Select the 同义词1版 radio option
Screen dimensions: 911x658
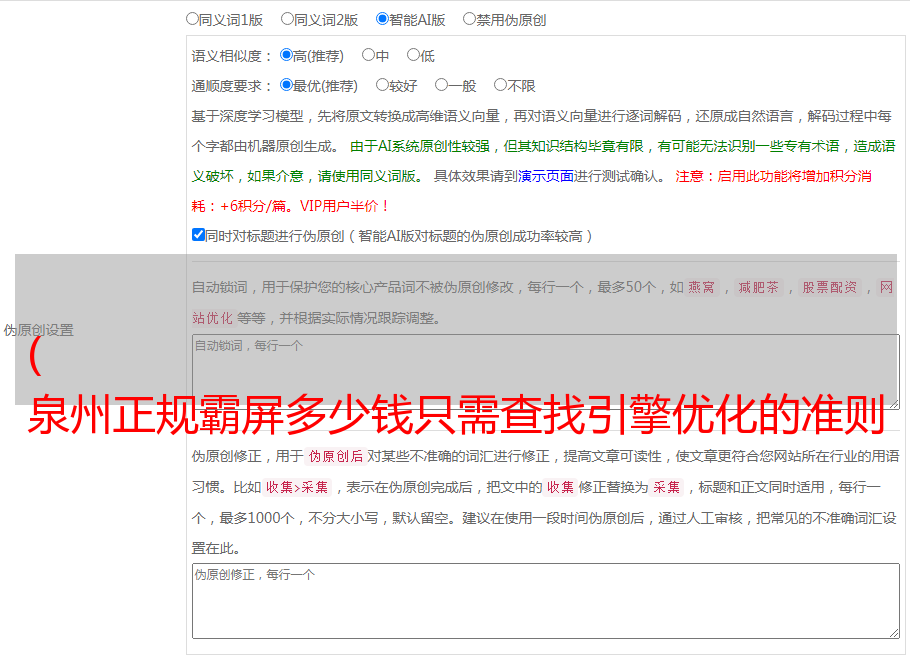pyautogui.click(x=192, y=19)
